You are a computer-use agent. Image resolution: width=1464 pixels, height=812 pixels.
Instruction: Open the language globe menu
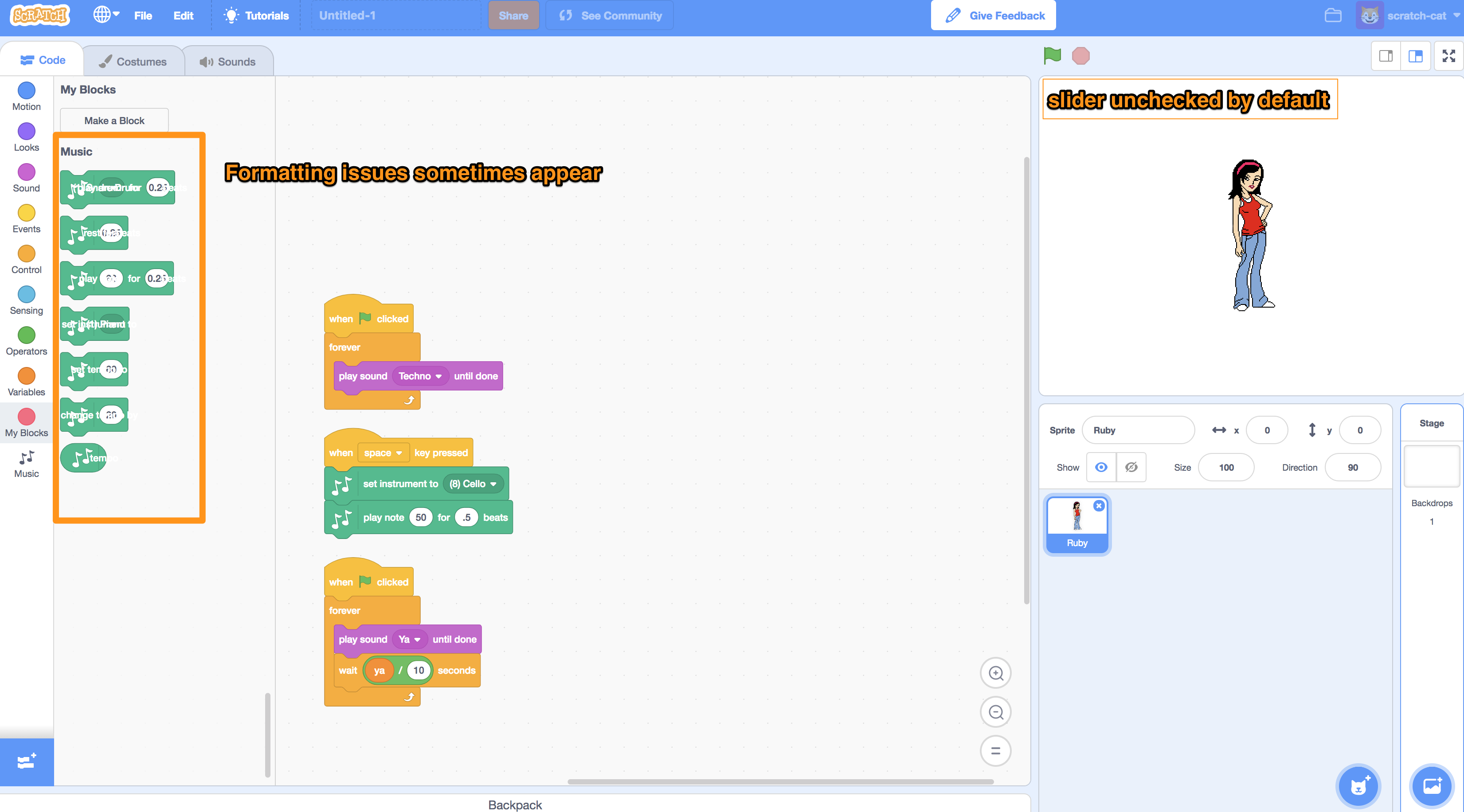106,15
